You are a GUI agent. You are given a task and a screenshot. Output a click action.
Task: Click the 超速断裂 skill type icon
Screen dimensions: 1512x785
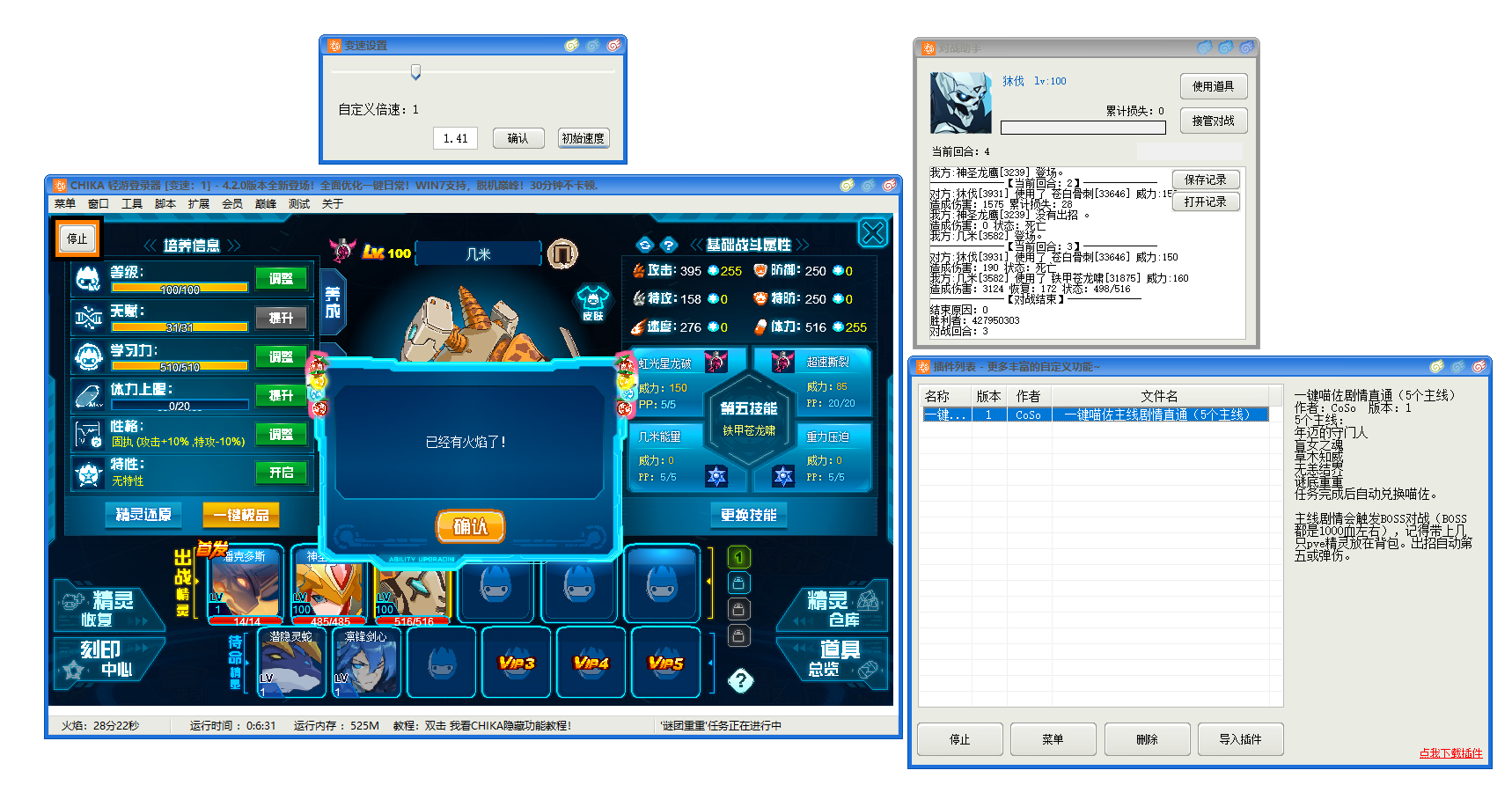(x=782, y=362)
